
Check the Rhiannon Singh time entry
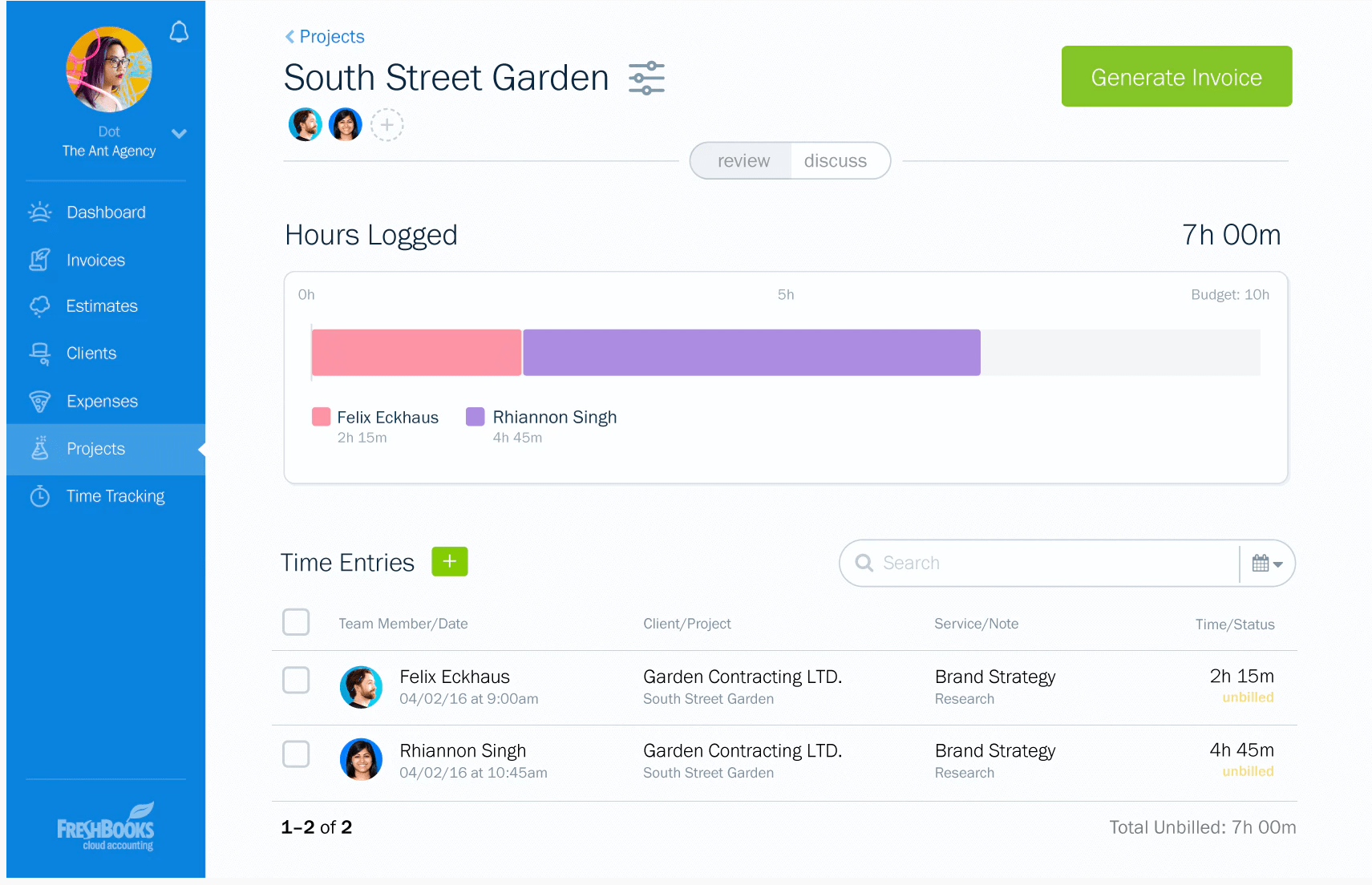point(296,754)
